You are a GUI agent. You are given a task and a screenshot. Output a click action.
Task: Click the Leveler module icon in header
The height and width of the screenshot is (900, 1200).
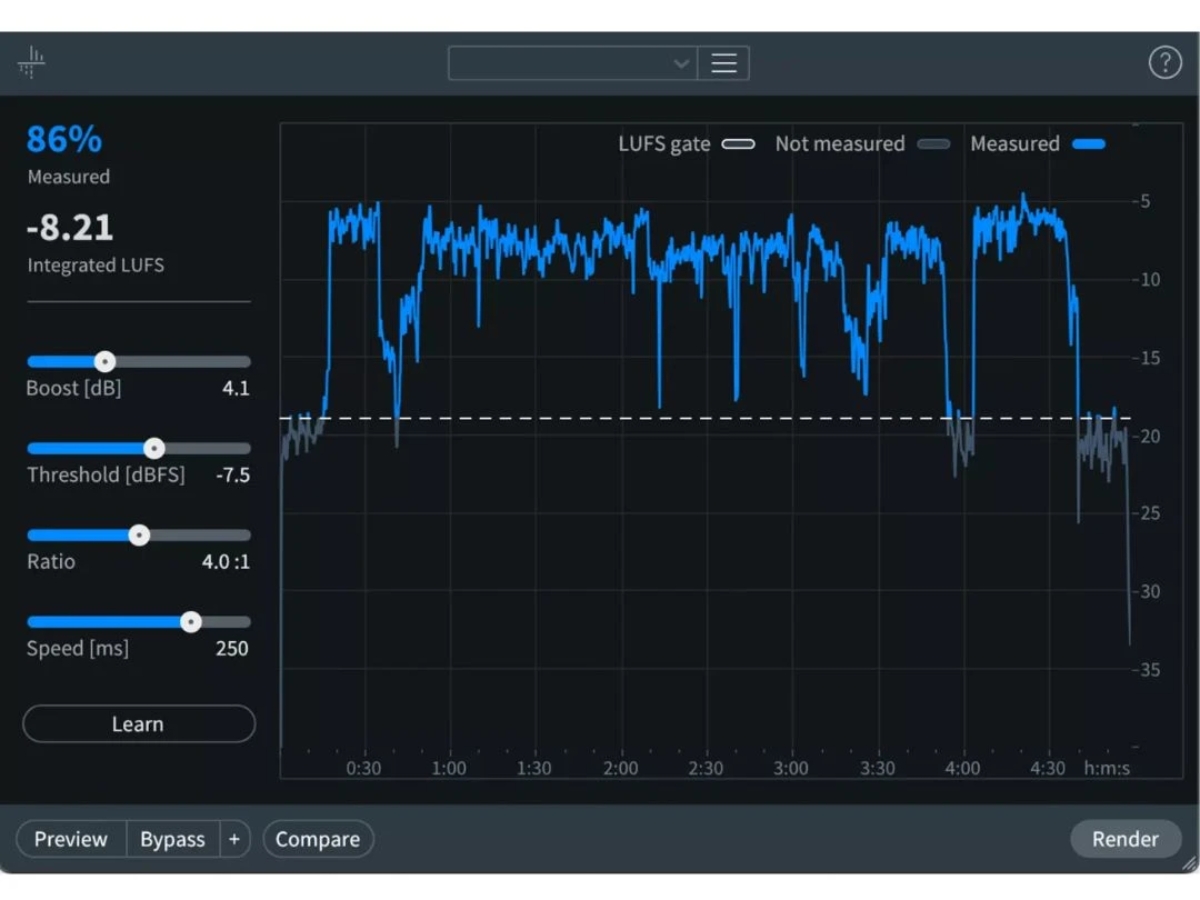coord(31,62)
